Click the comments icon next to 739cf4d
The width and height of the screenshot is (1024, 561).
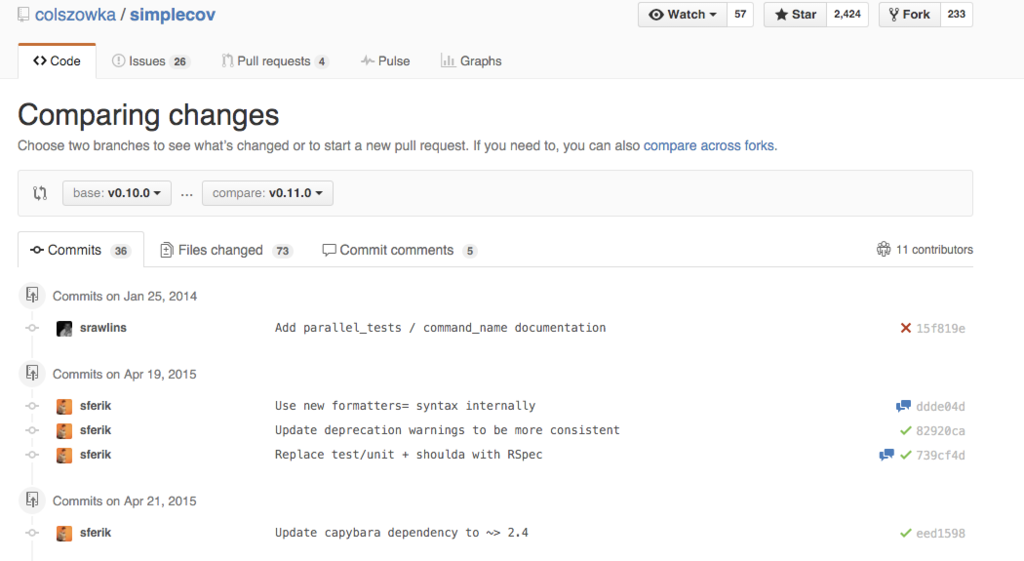pos(886,455)
